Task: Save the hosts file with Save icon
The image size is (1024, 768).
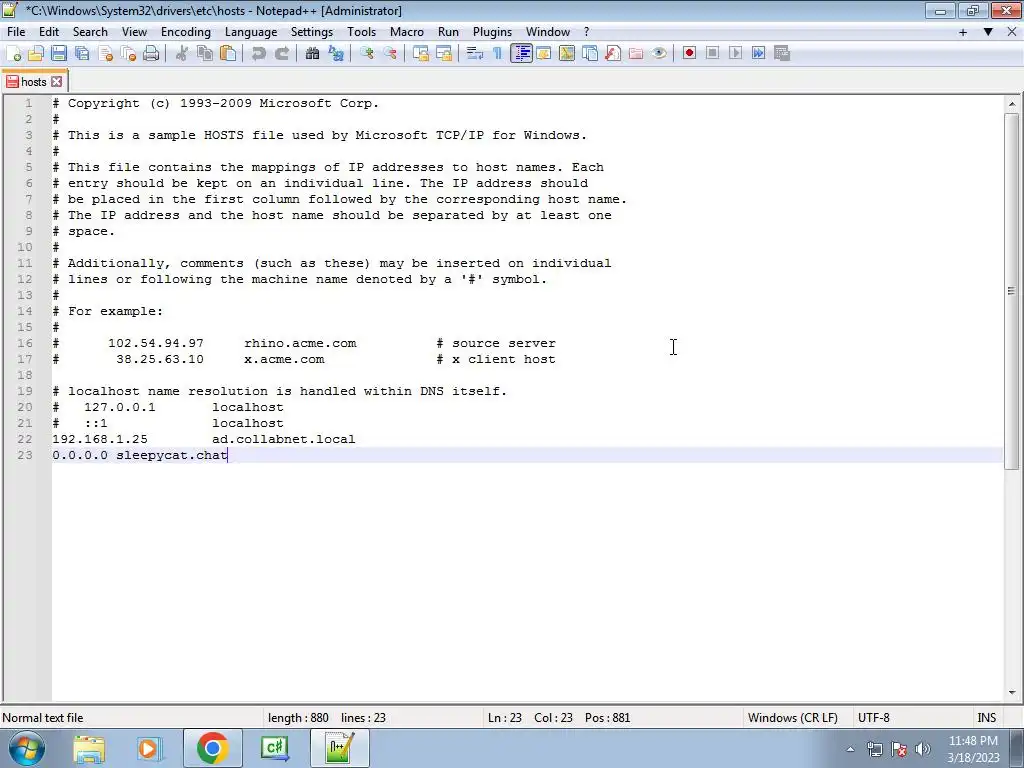Action: point(59,54)
